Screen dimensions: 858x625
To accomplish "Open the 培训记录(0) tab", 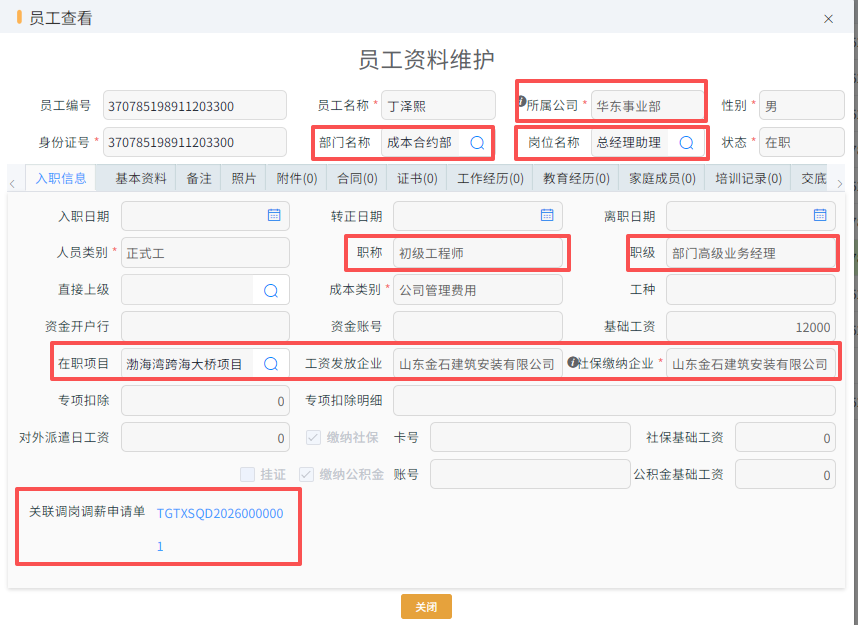I will point(749,178).
